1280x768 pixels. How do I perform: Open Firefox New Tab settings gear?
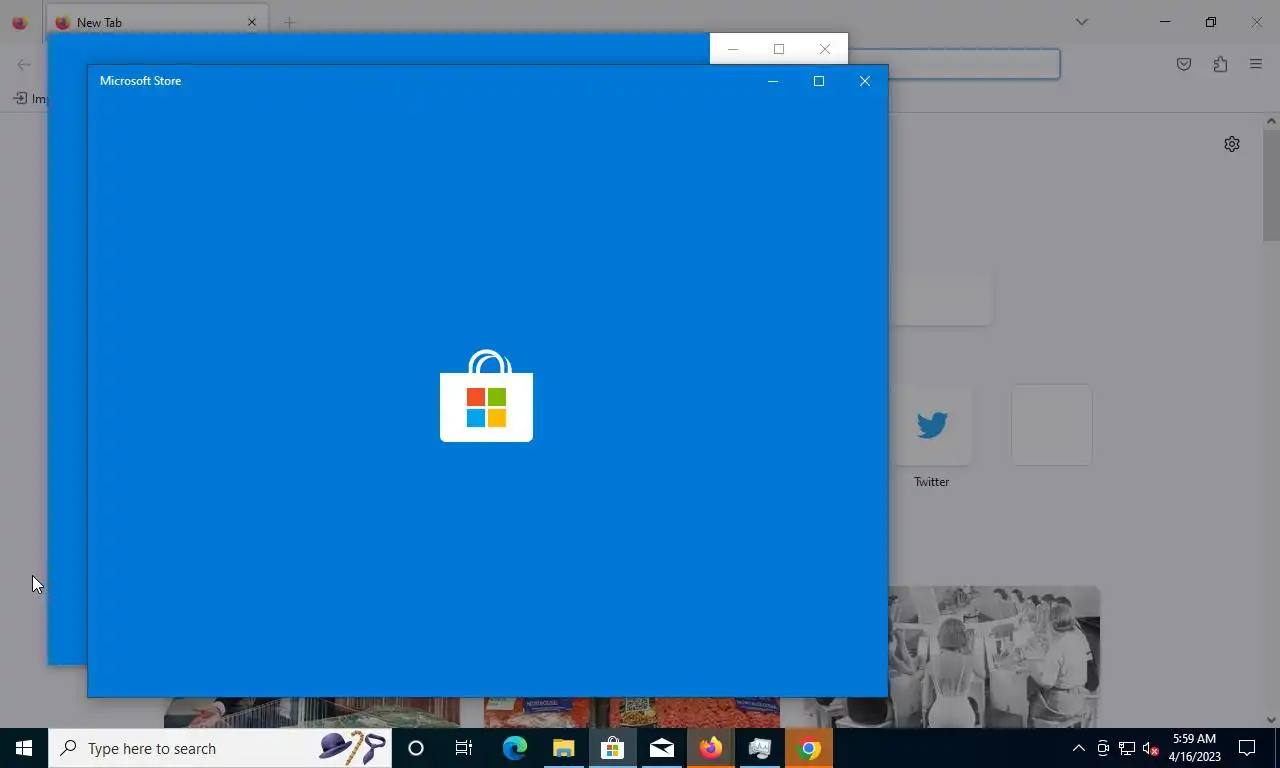1232,144
